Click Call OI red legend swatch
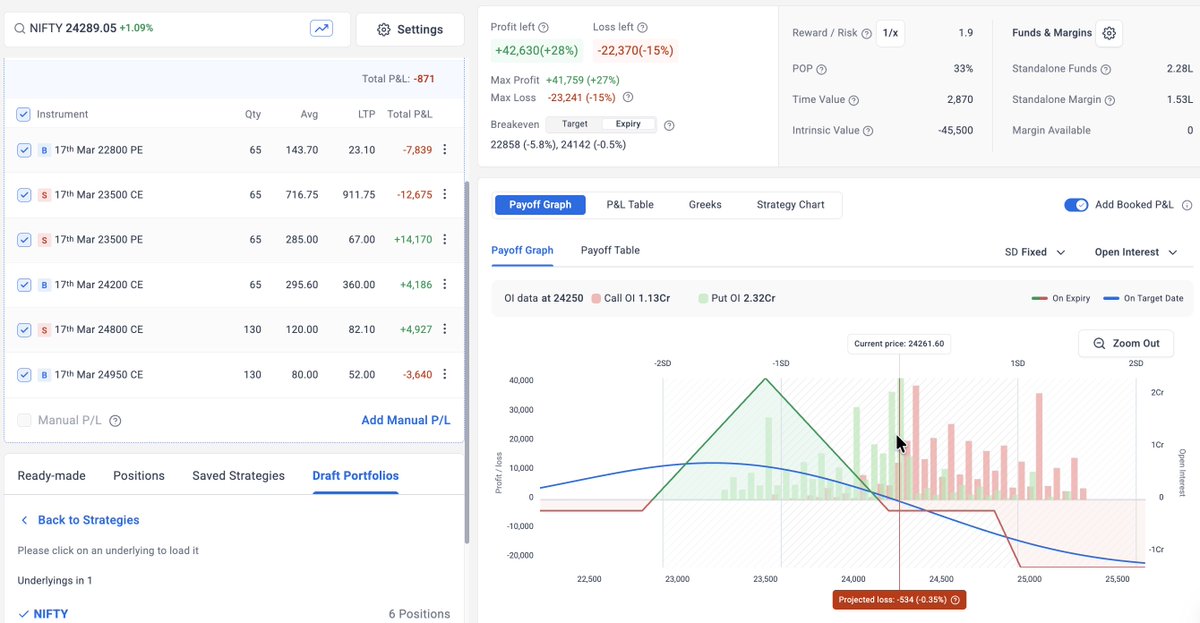 pos(596,298)
